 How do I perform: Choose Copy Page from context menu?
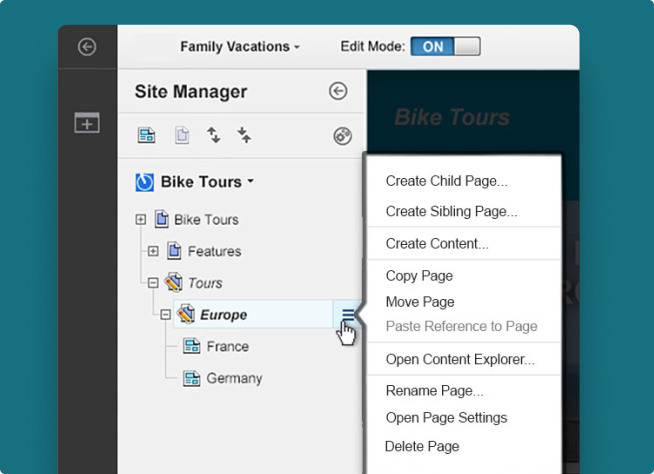419,276
